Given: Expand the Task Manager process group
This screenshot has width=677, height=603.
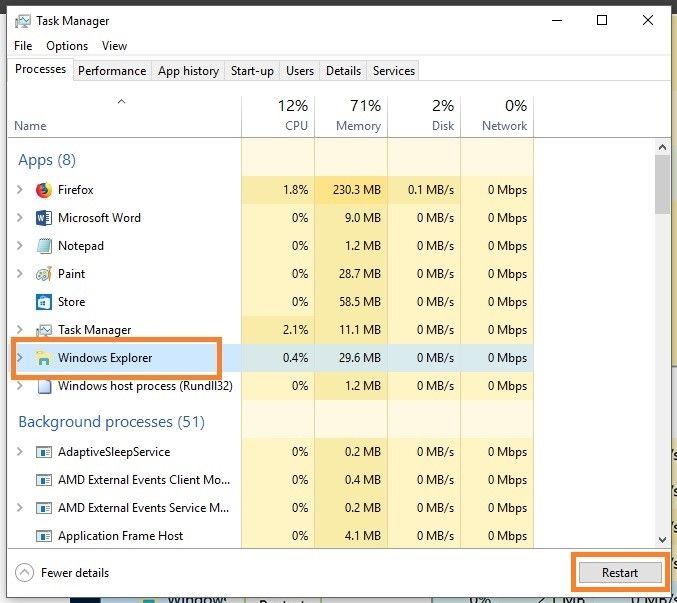Looking at the screenshot, I should [19, 330].
